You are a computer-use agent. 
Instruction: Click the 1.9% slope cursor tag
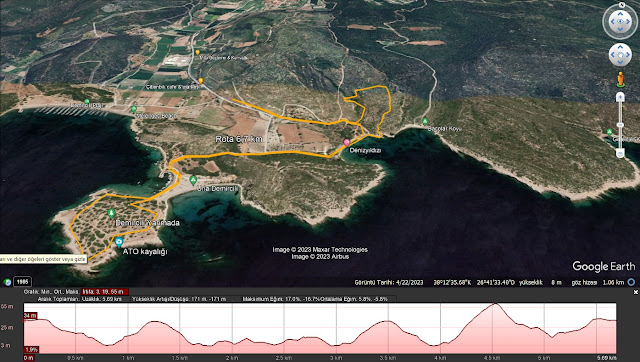[x=31, y=350]
